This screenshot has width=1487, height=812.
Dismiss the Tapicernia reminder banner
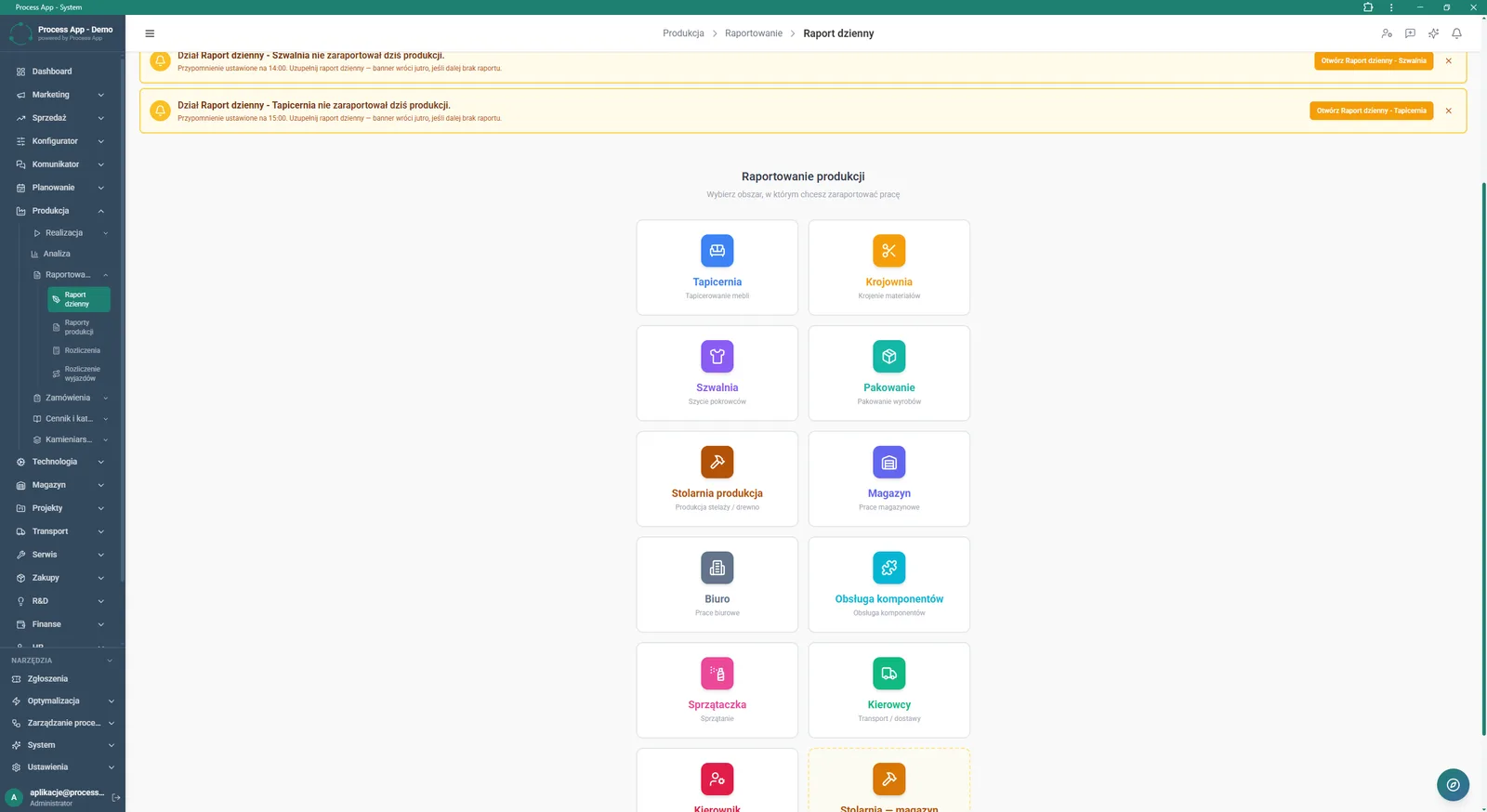1448,111
